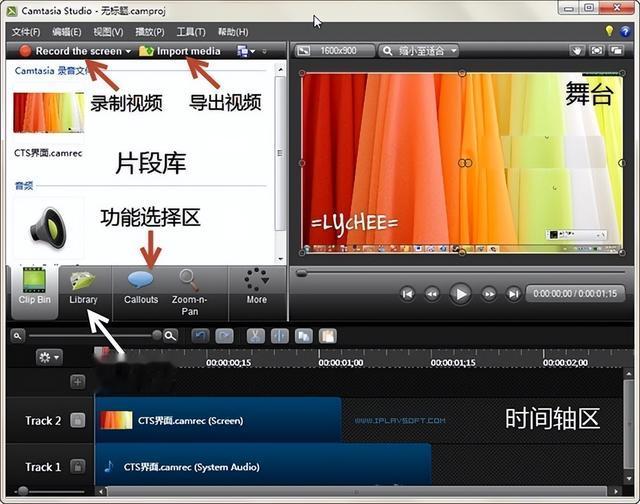The width and height of the screenshot is (640, 504).
Task: Click the add track plus button
Action: (x=78, y=382)
